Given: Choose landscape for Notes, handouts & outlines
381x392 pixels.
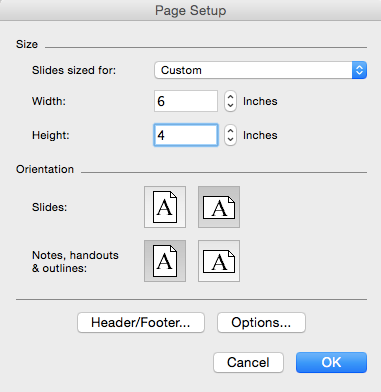Looking at the screenshot, I should (219, 261).
